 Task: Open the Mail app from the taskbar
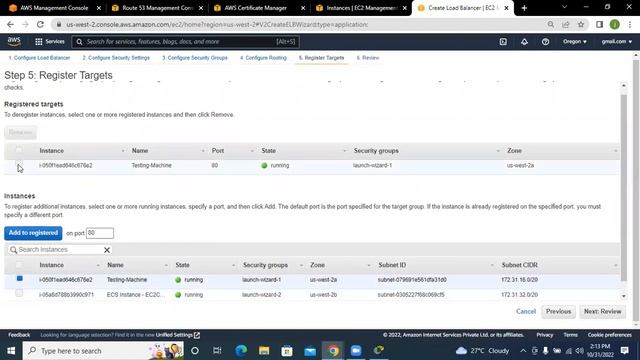click(310, 351)
